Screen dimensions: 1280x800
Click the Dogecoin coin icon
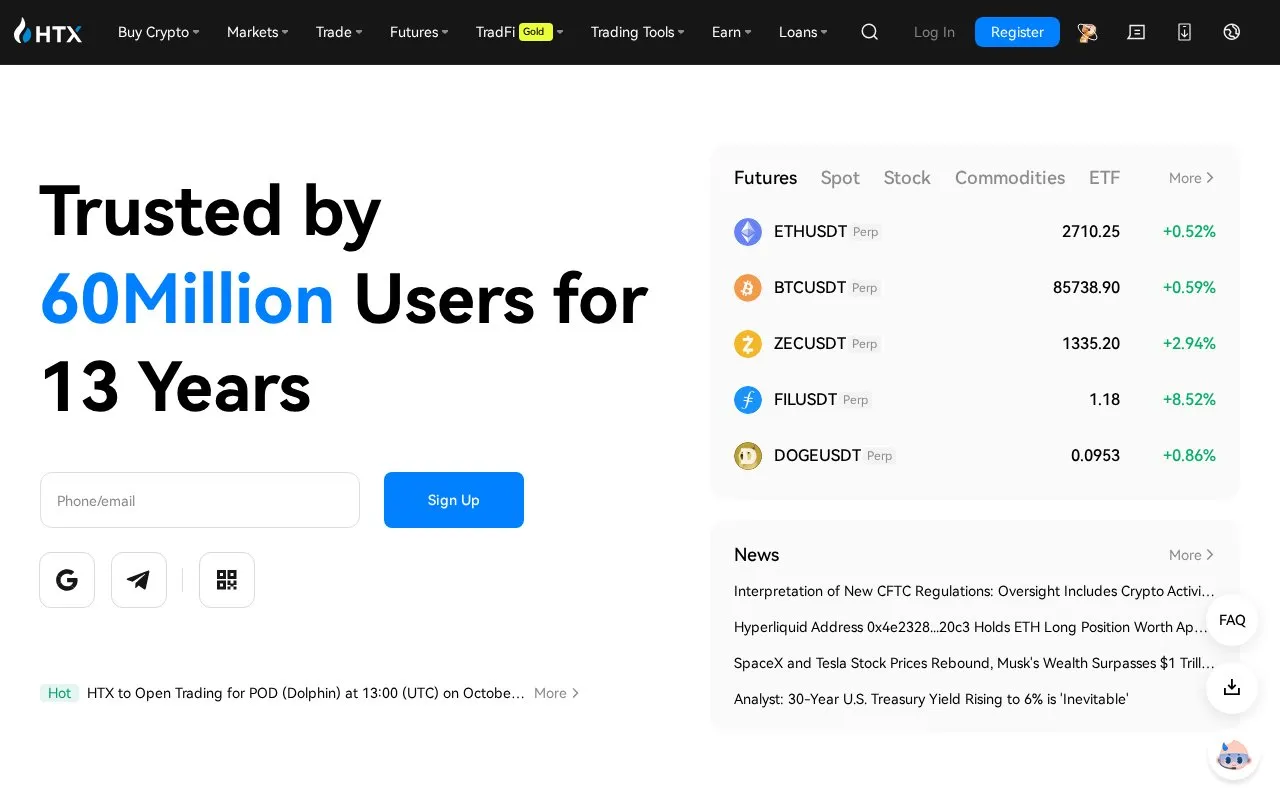pyautogui.click(x=748, y=456)
